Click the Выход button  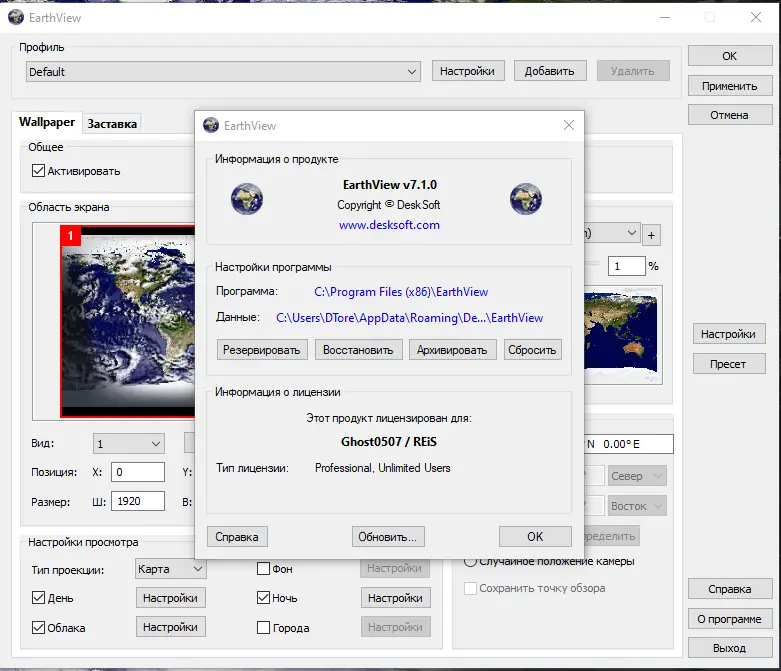(x=730, y=648)
